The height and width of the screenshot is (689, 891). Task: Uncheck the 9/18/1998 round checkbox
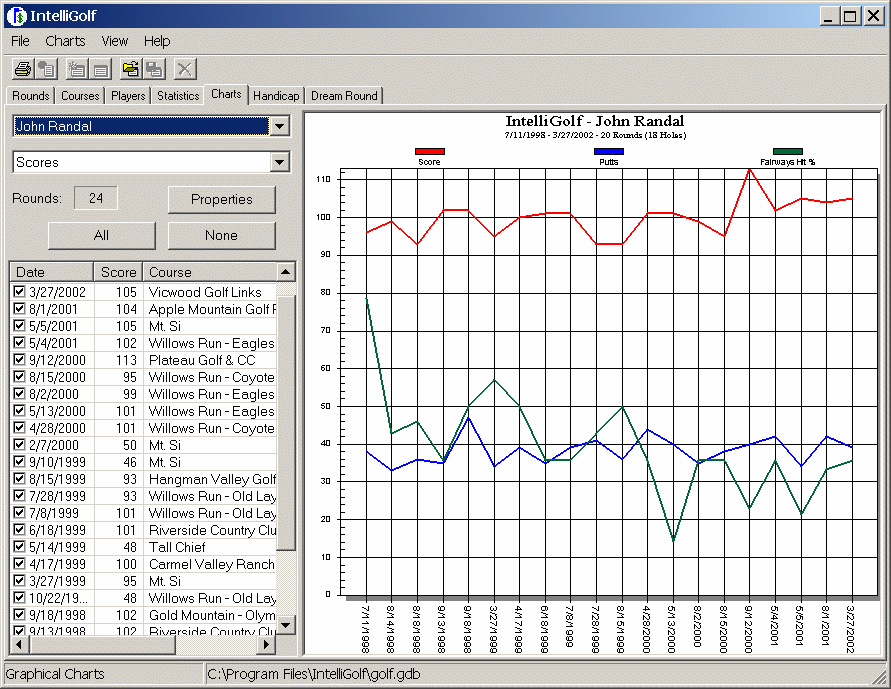click(19, 614)
